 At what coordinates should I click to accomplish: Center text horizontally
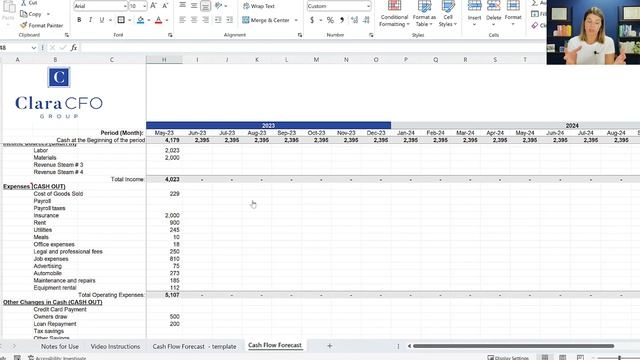pyautogui.click(x=194, y=20)
